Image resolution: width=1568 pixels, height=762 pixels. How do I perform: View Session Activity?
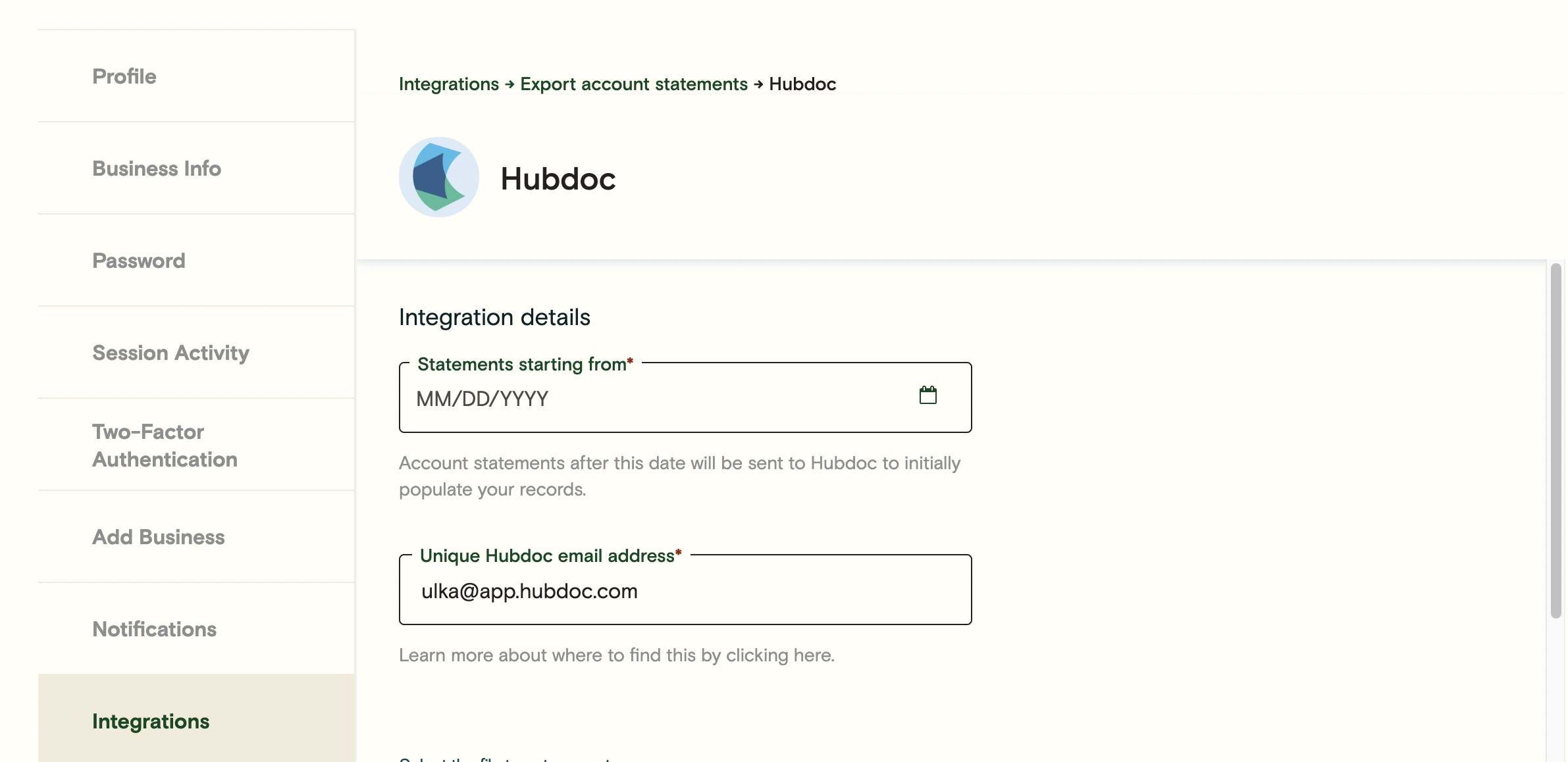(170, 353)
